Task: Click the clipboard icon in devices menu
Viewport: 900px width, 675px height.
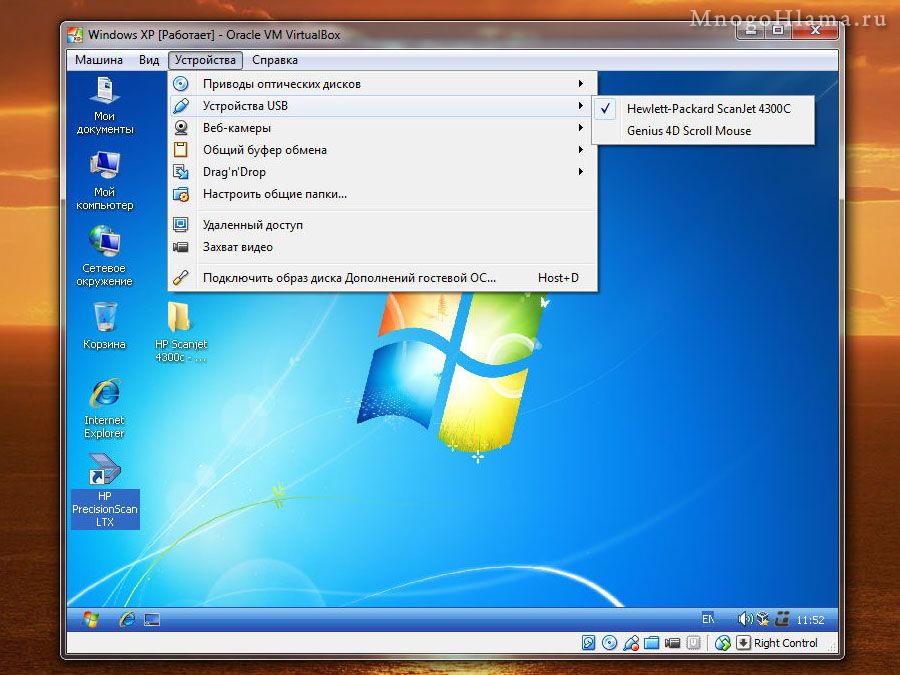Action: pyautogui.click(x=181, y=150)
